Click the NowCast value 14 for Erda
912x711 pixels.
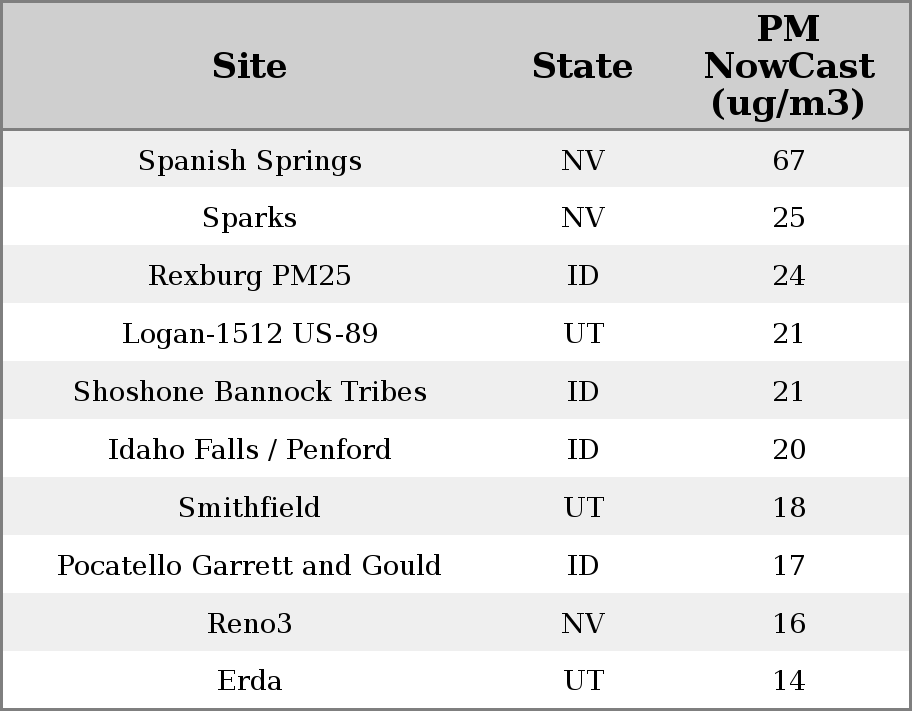coord(788,681)
